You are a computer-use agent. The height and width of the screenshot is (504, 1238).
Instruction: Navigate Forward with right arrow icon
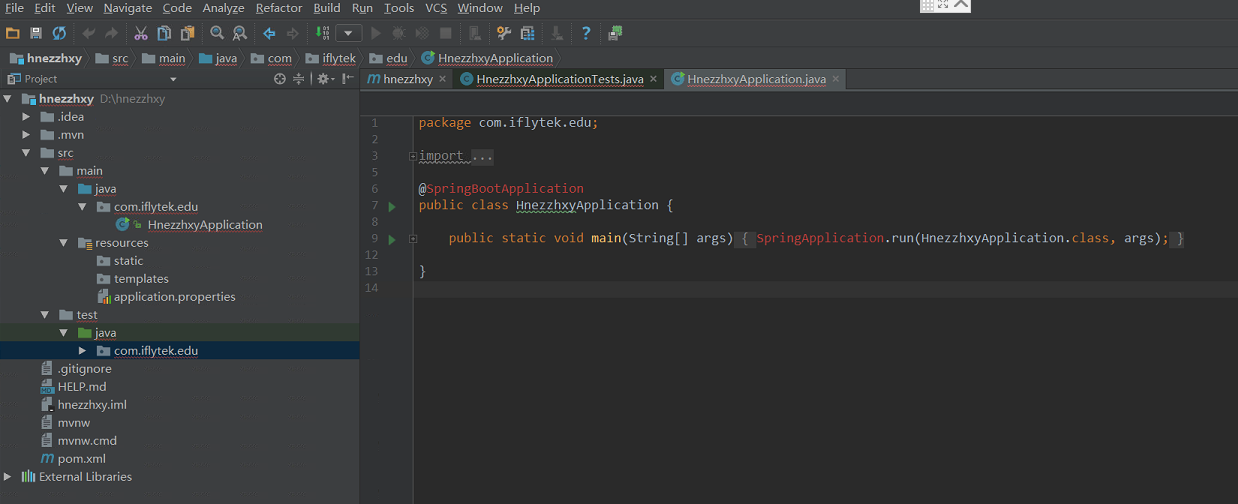point(292,33)
